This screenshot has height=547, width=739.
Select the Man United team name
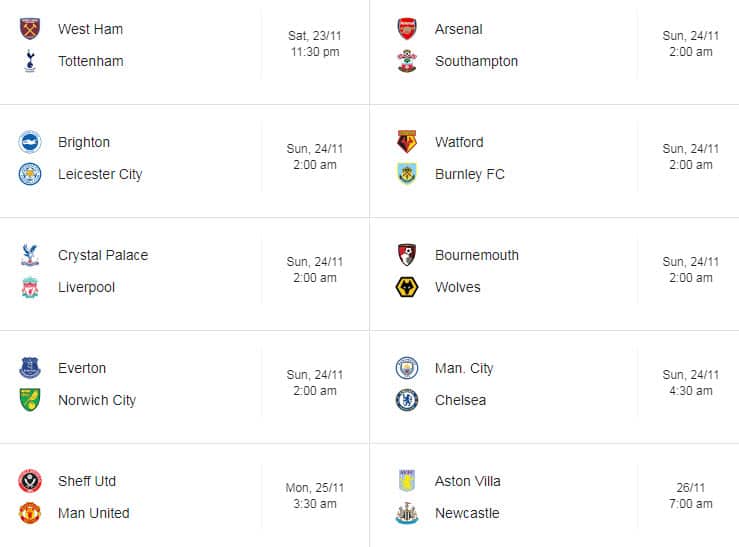(x=94, y=513)
